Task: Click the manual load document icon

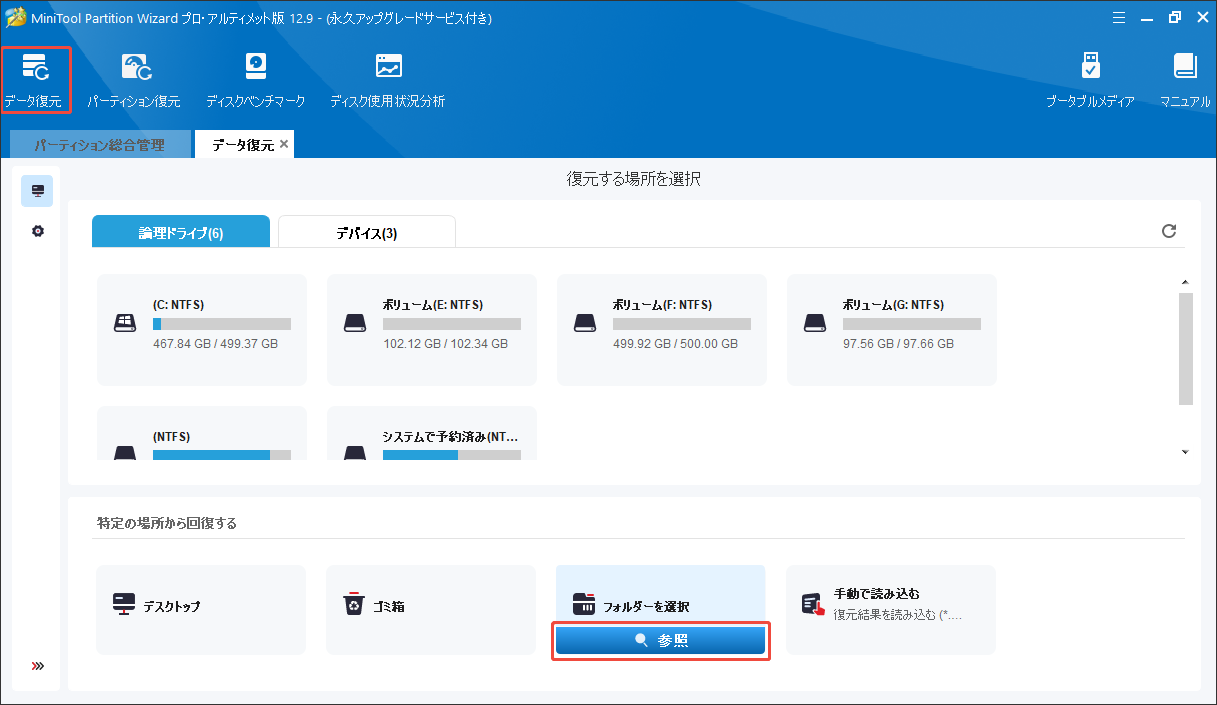Action: [x=813, y=604]
